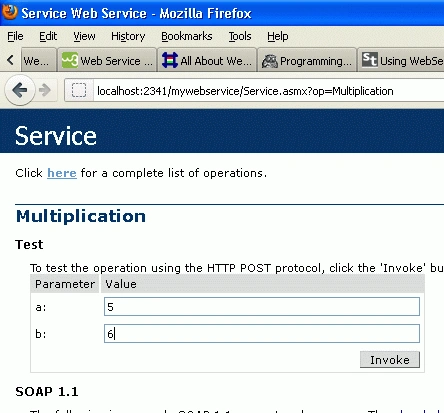
Task: Click the Programming tab favicon
Action: (270, 61)
